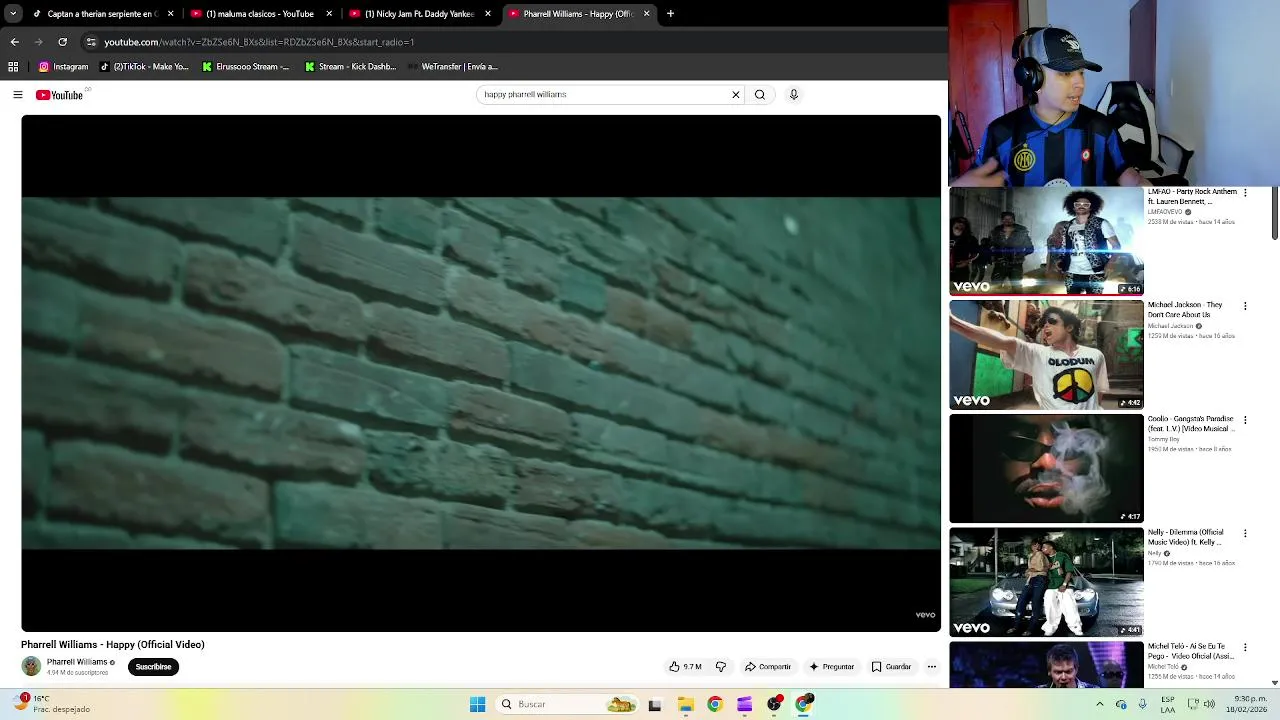Switch to the 'Nicky Jam Ft. Daddy Yankee' tab
Screen dimensions: 1280x720
coord(419,14)
